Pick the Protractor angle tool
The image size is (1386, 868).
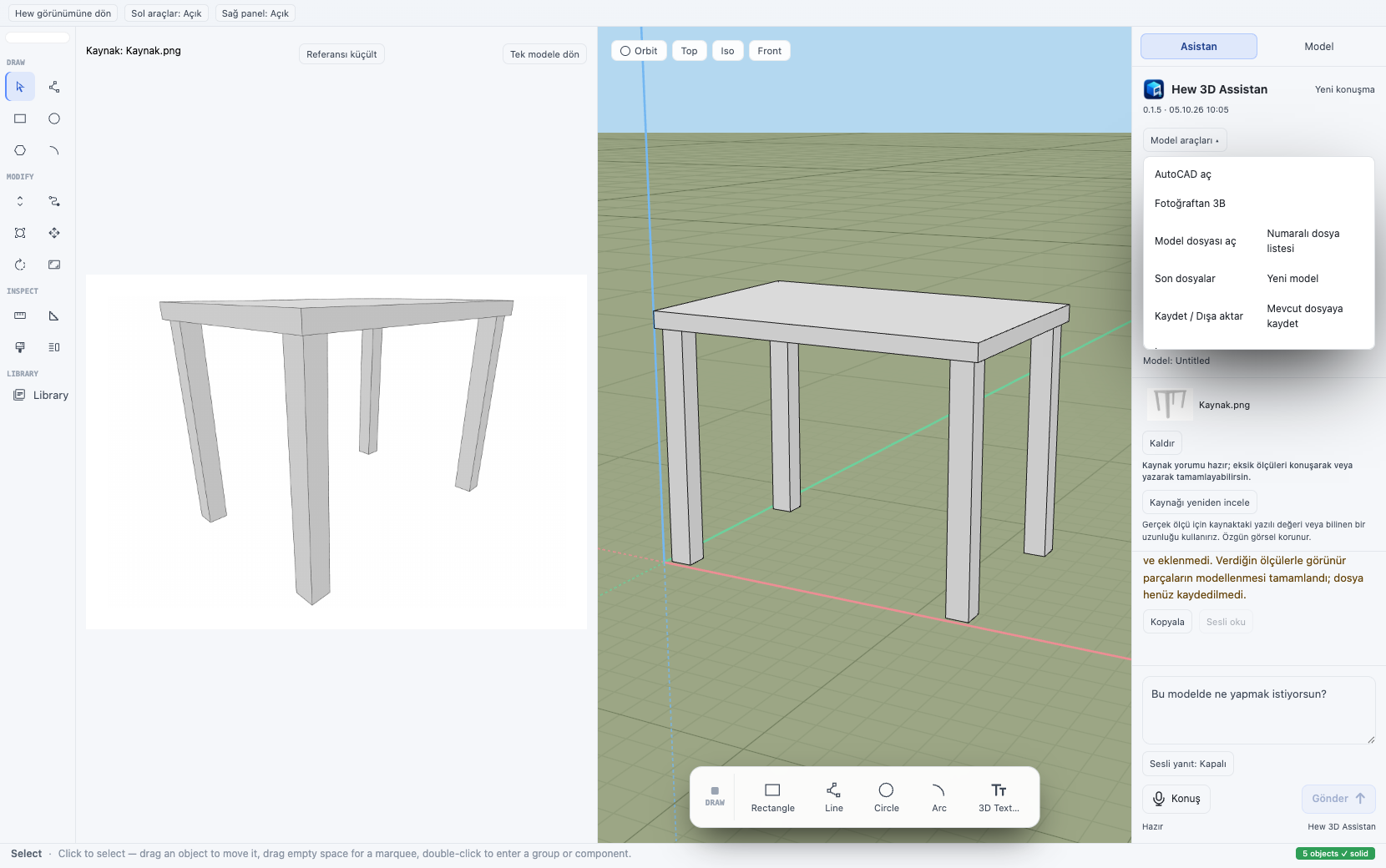coord(54,315)
